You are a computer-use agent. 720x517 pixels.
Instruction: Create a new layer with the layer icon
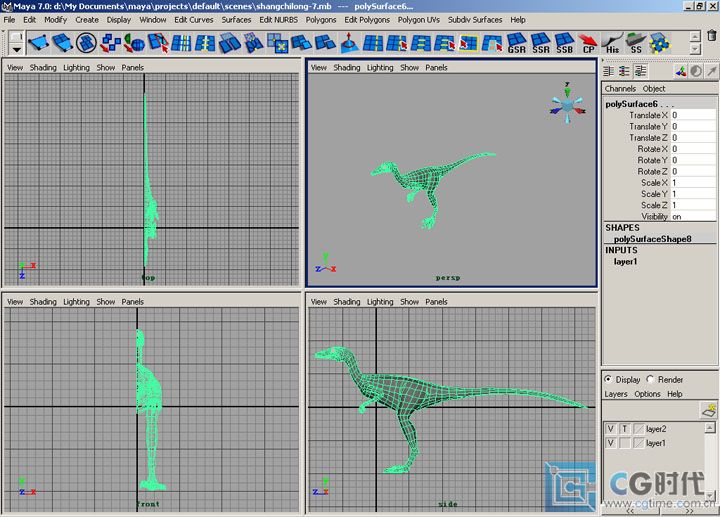[709, 410]
